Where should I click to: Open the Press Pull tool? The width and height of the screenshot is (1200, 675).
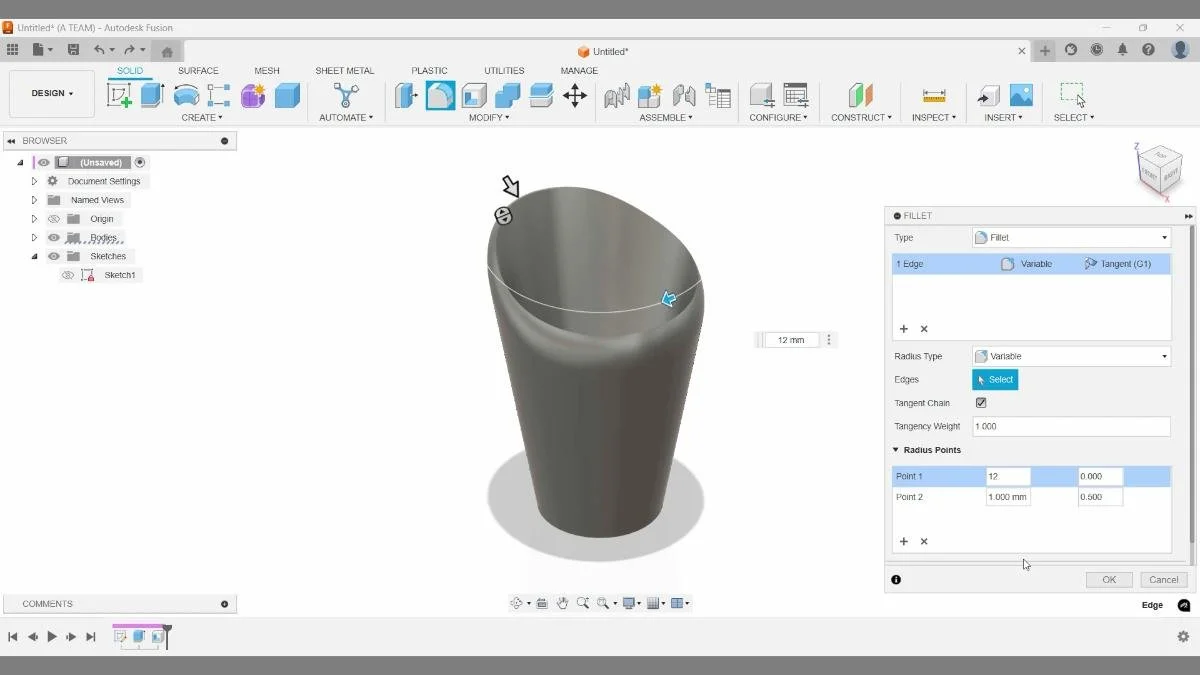pyautogui.click(x=407, y=94)
